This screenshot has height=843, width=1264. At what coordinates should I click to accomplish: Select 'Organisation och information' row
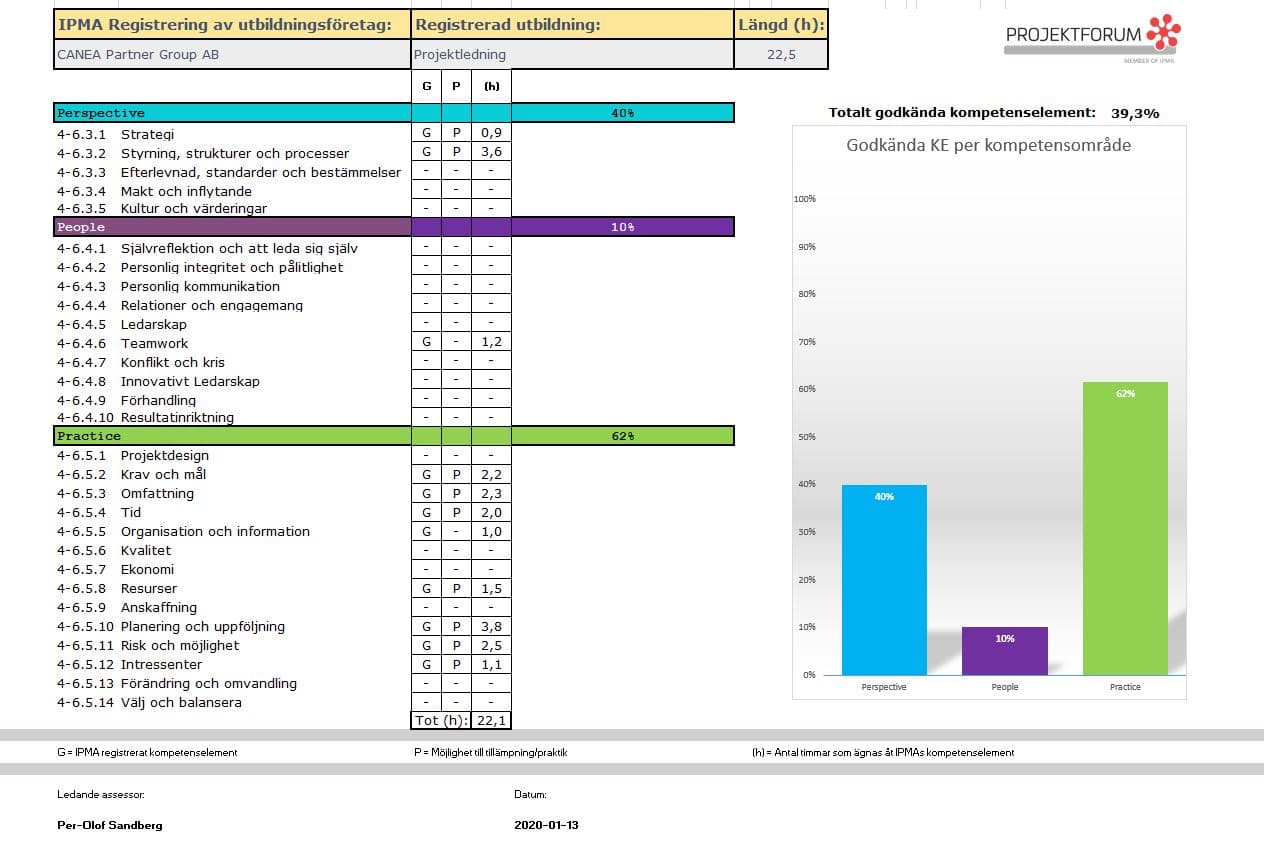click(215, 531)
